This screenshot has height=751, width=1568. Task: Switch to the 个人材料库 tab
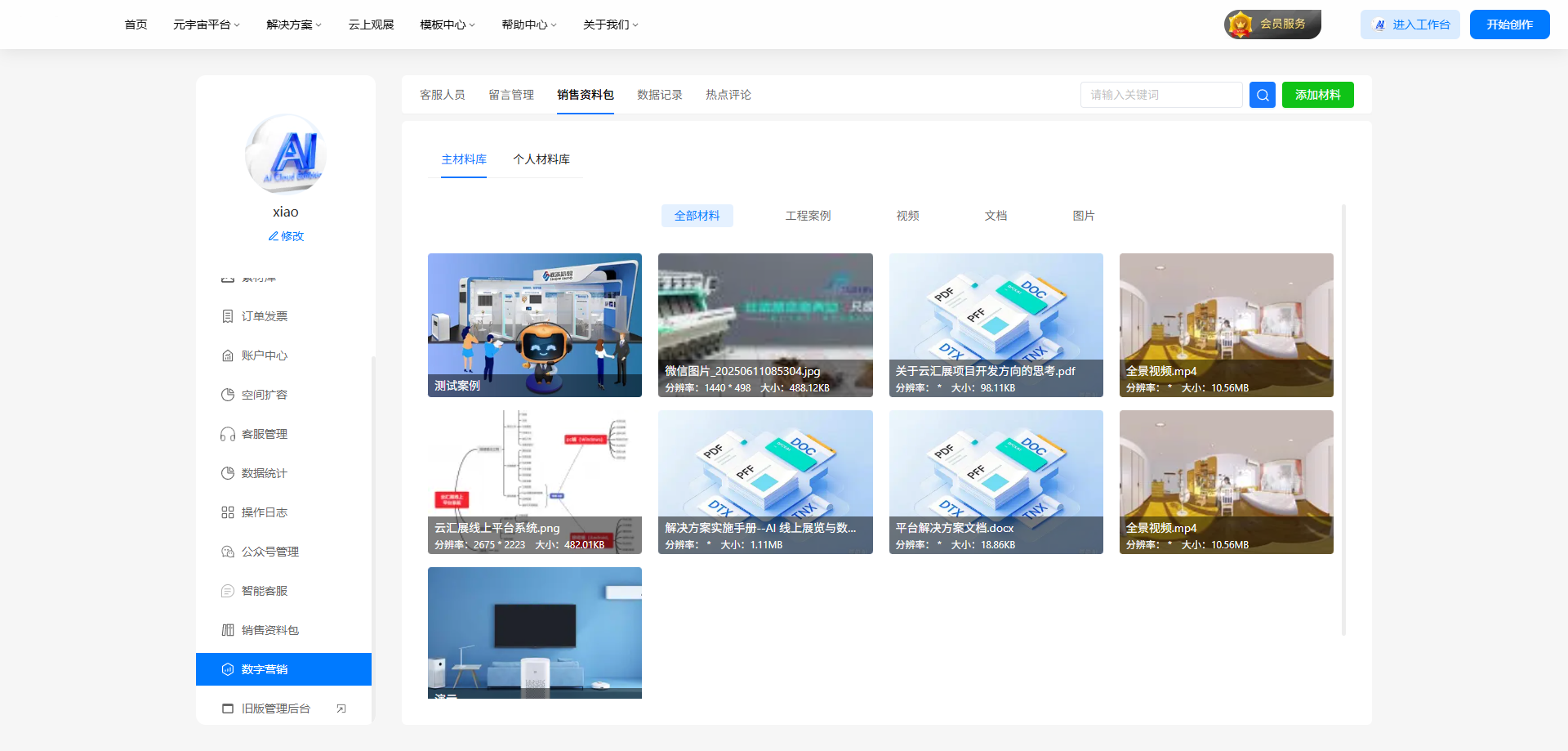(x=541, y=159)
